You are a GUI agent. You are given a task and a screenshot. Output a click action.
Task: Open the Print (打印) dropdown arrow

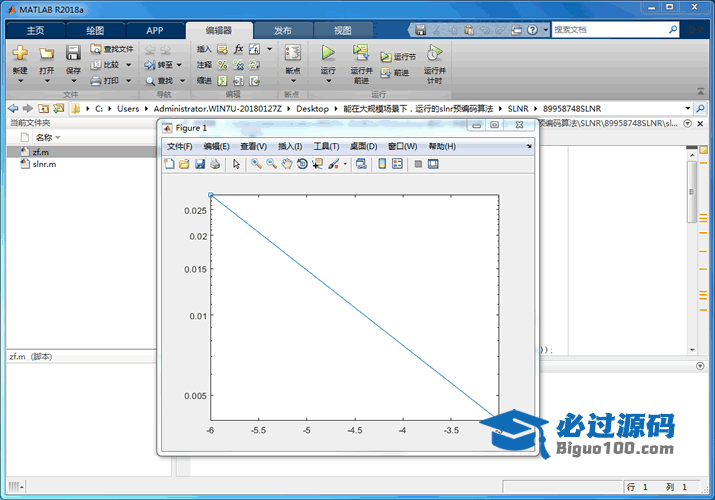[129, 81]
